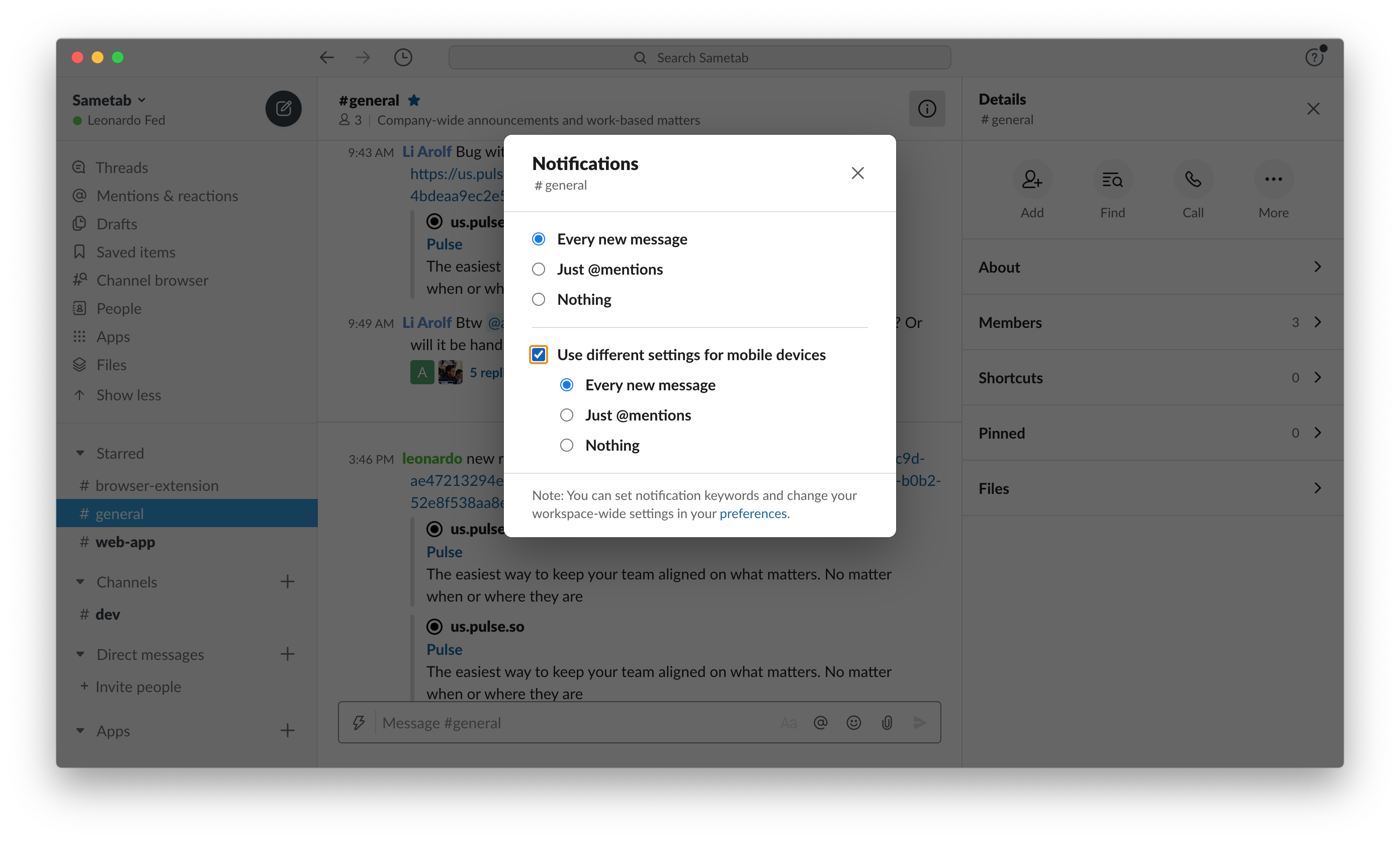The image size is (1400, 842).
Task: Select the top Just @mentions radio option
Action: (x=539, y=269)
